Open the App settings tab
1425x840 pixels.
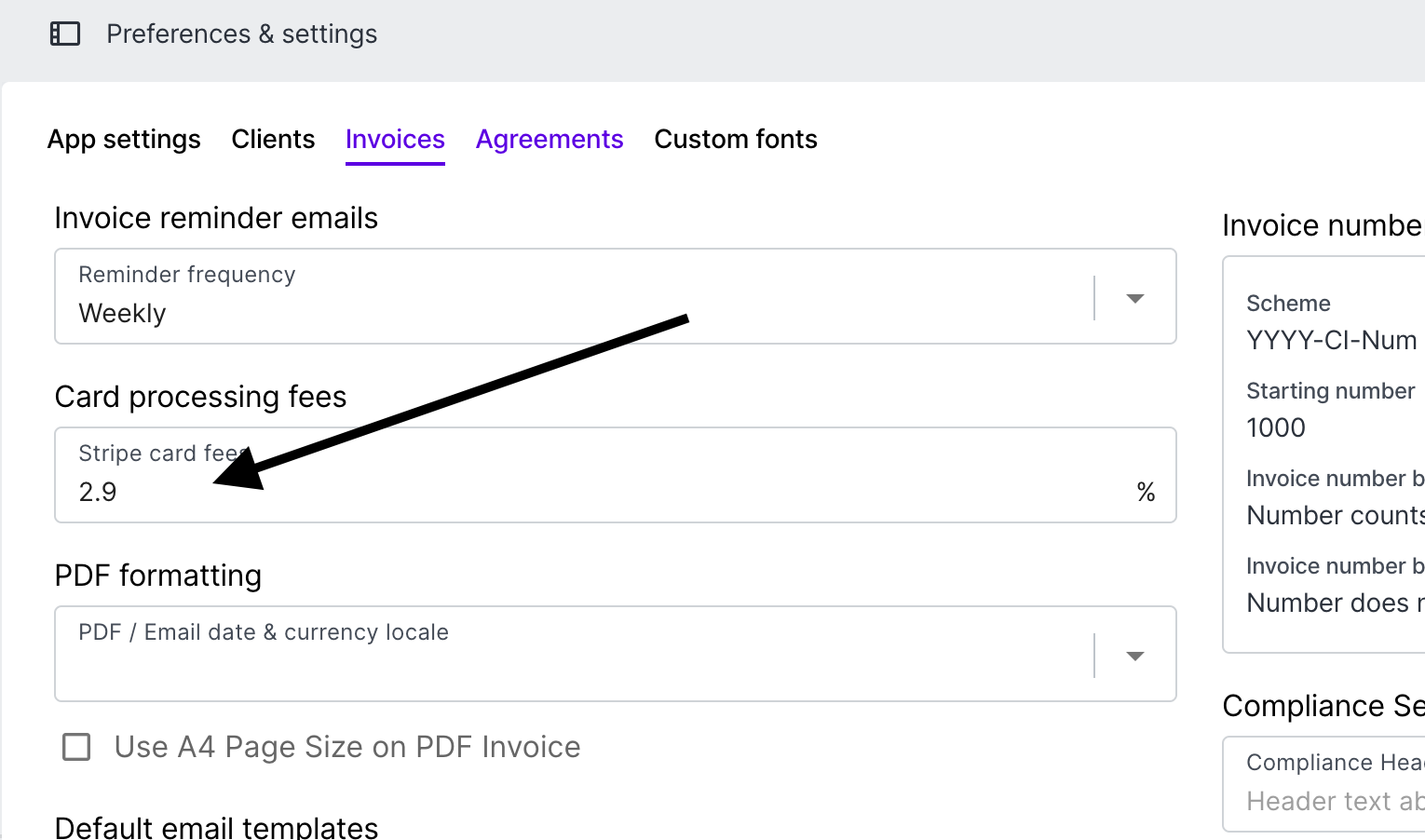[x=124, y=139]
